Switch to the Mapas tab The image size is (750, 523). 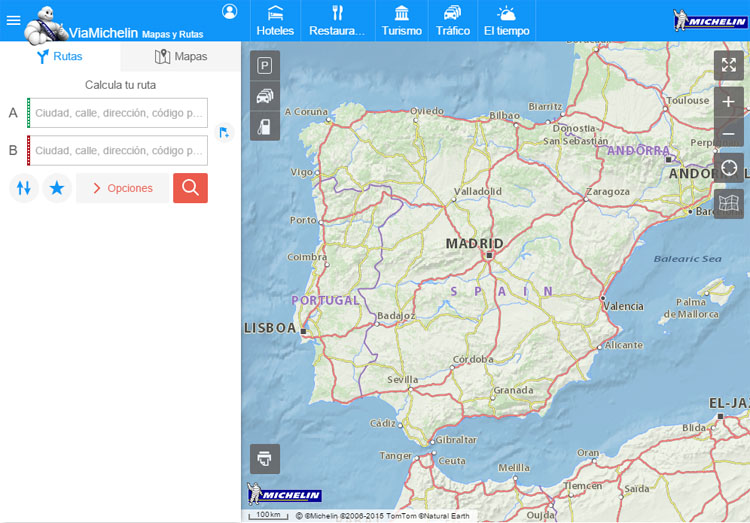tap(181, 56)
